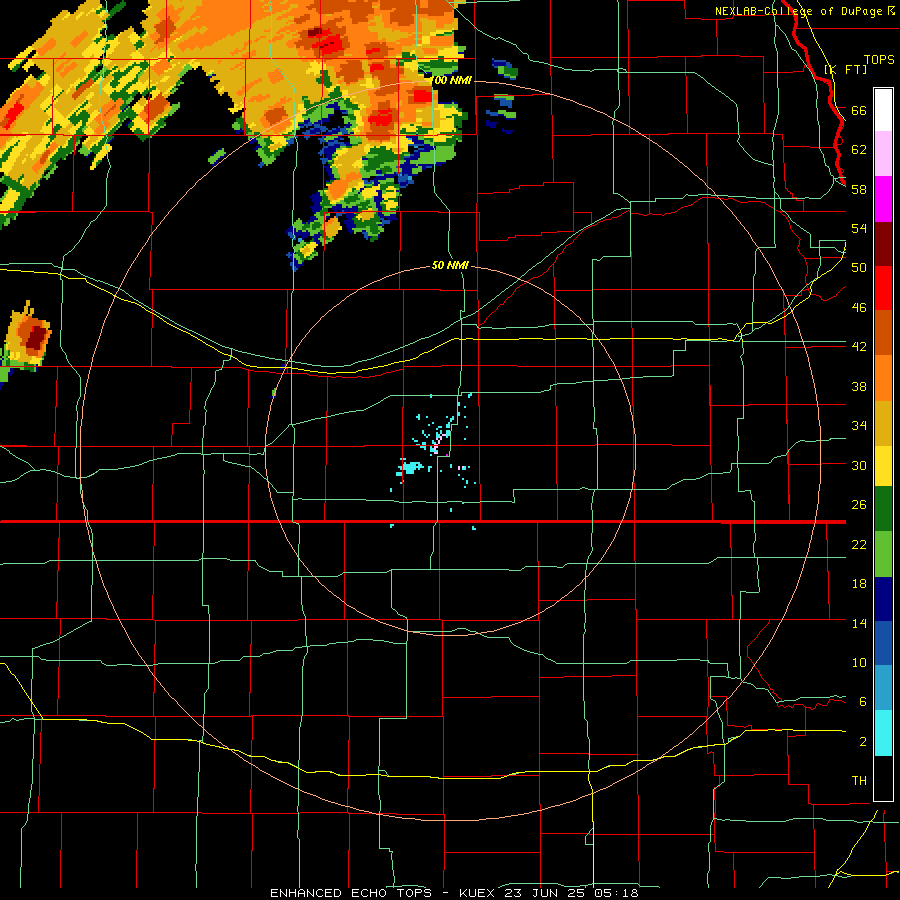The height and width of the screenshot is (900, 900).
Task: Click the 'TOPS' legend heading
Action: pyautogui.click(x=879, y=59)
